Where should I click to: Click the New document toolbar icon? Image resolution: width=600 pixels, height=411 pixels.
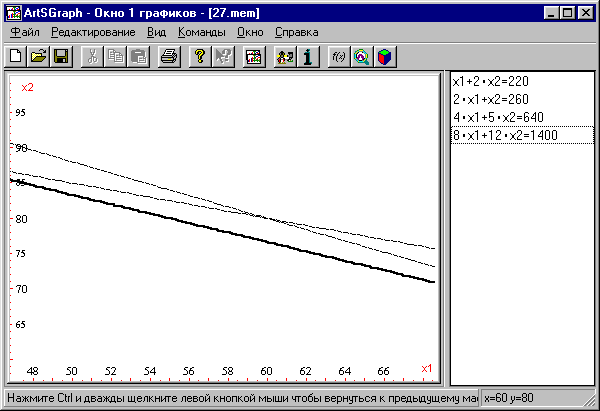16,57
